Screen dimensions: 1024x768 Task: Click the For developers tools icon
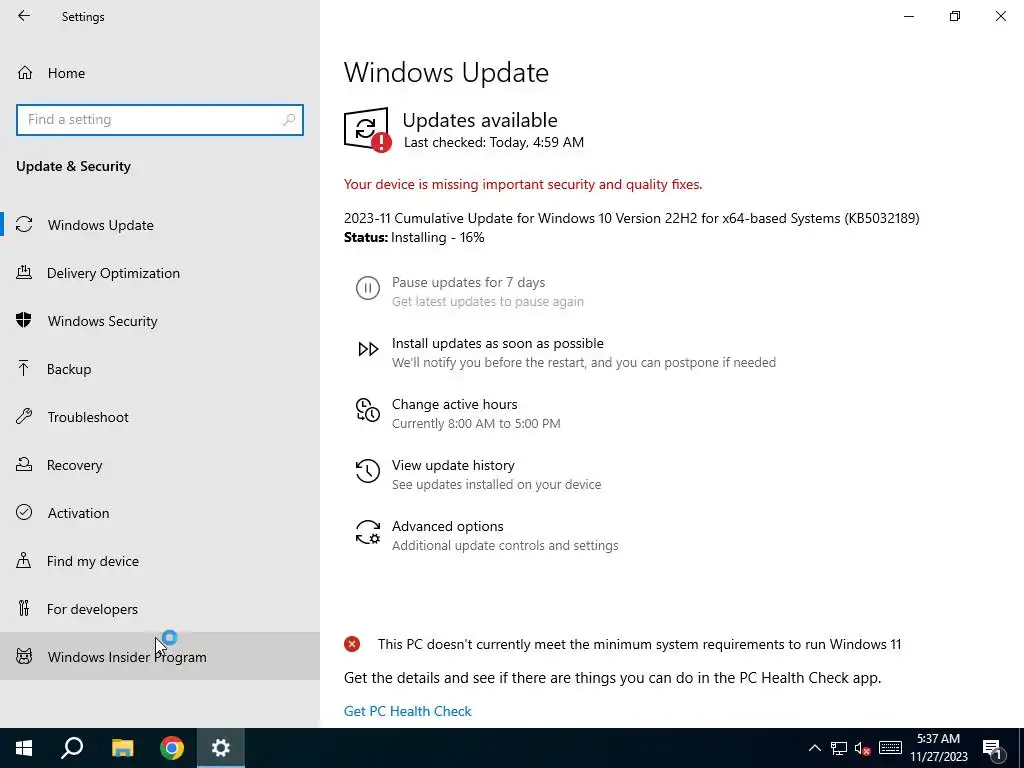24,609
